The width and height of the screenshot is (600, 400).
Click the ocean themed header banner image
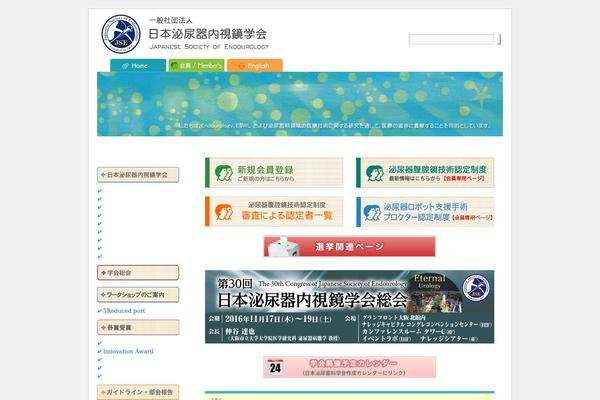[300, 104]
